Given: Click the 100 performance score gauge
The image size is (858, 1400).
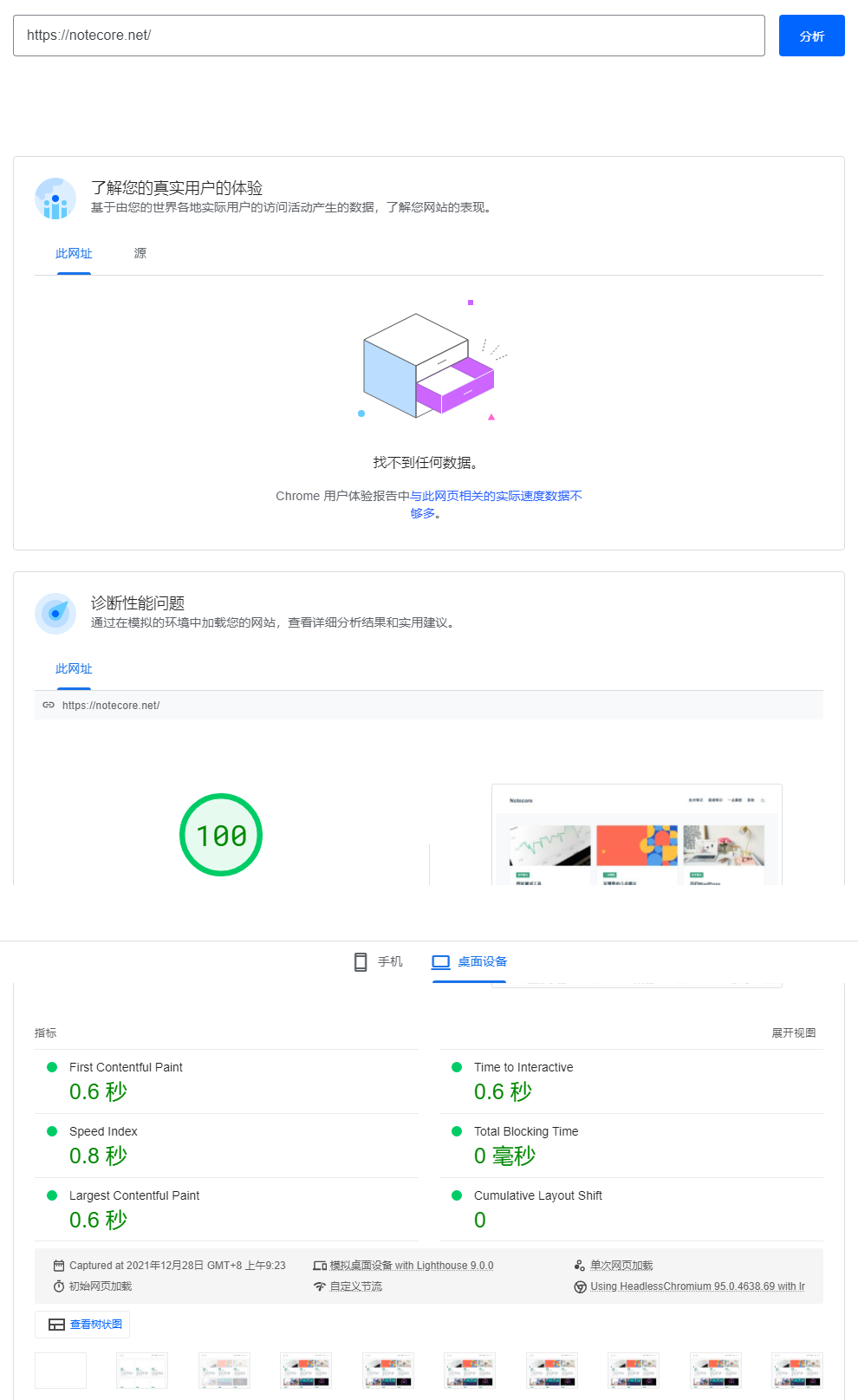Looking at the screenshot, I should point(221,835).
